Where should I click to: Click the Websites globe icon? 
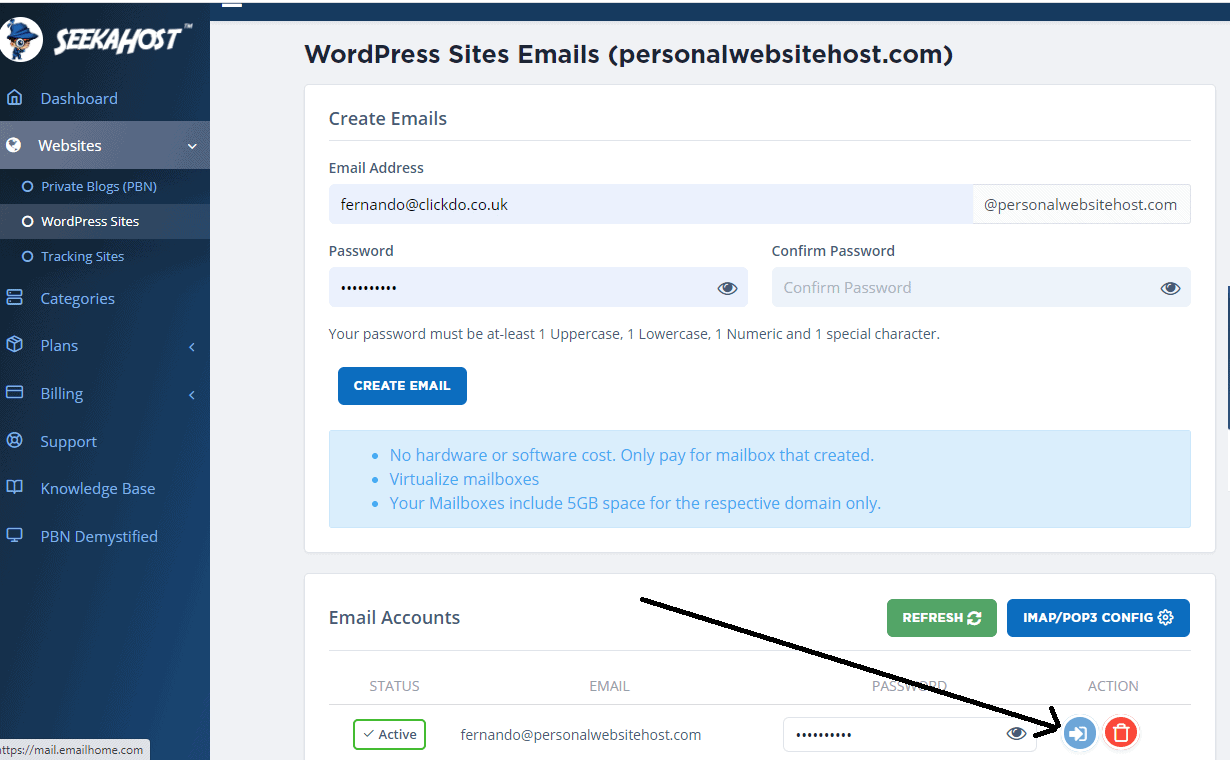click(13, 145)
